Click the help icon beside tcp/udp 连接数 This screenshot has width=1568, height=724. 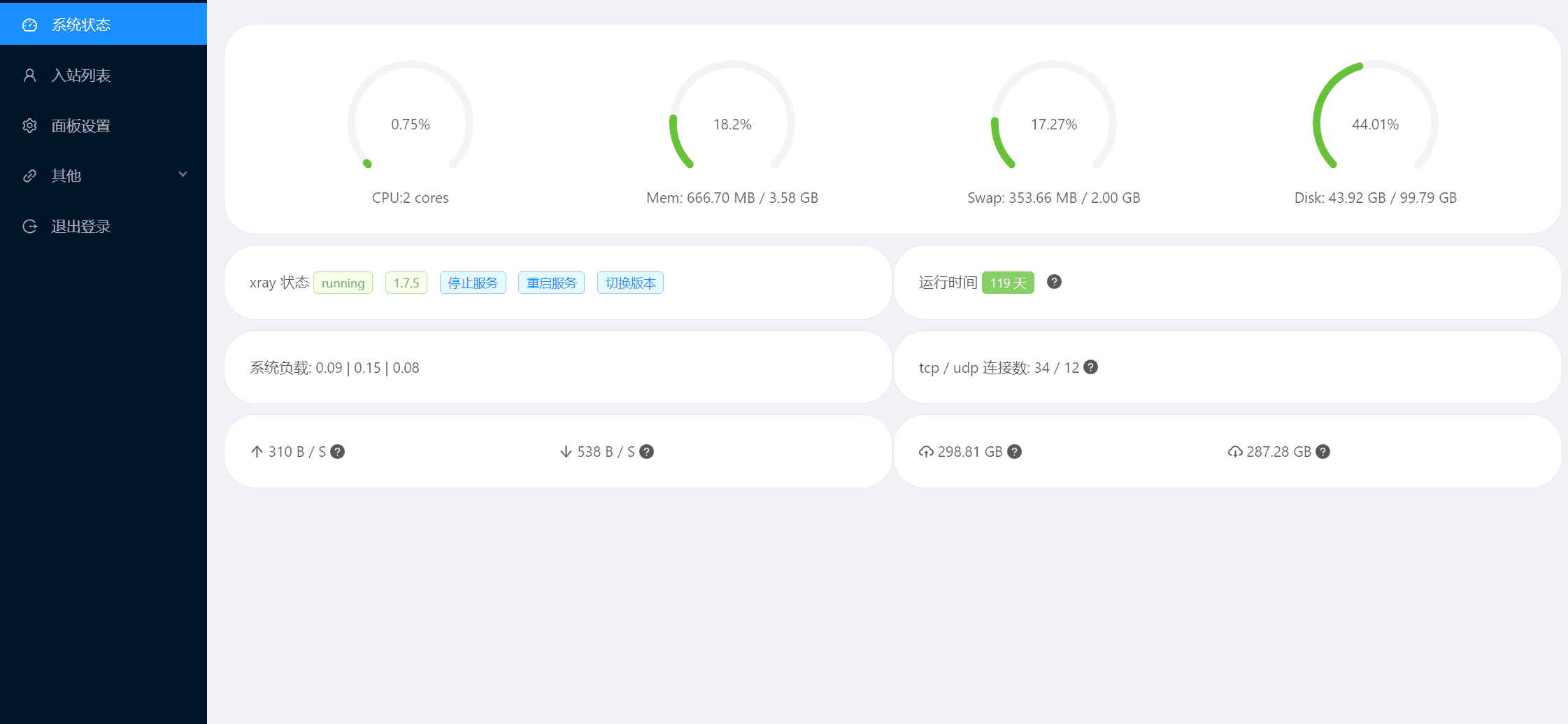[1090, 367]
